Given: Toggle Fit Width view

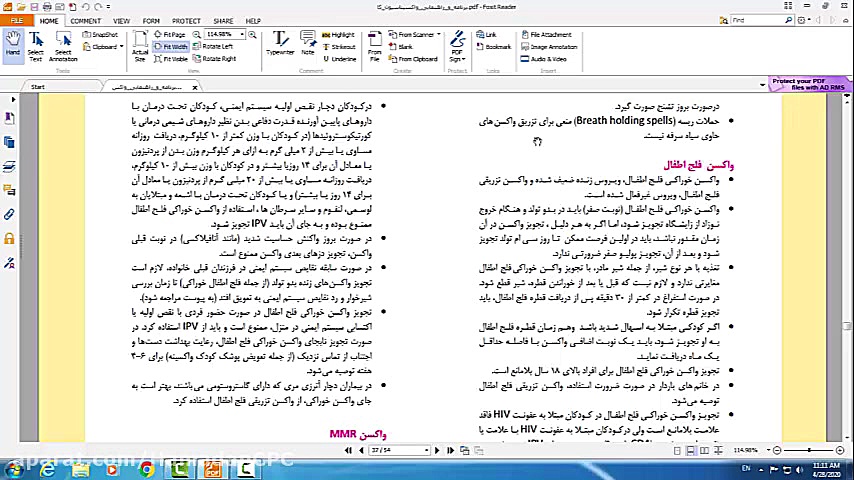Looking at the screenshot, I should pos(170,47).
